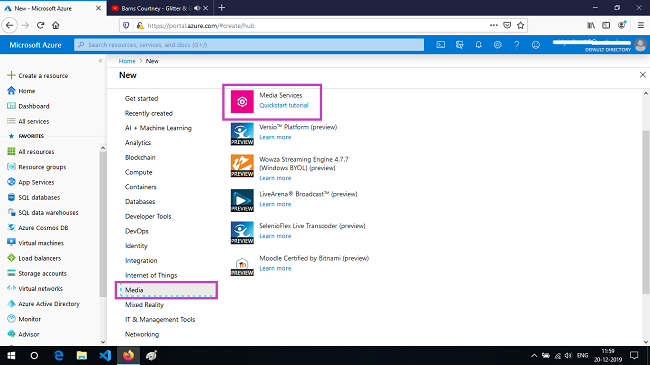The height and width of the screenshot is (365, 650).
Task: Open Azure Cloud Shell icon in header
Action: coord(441,45)
